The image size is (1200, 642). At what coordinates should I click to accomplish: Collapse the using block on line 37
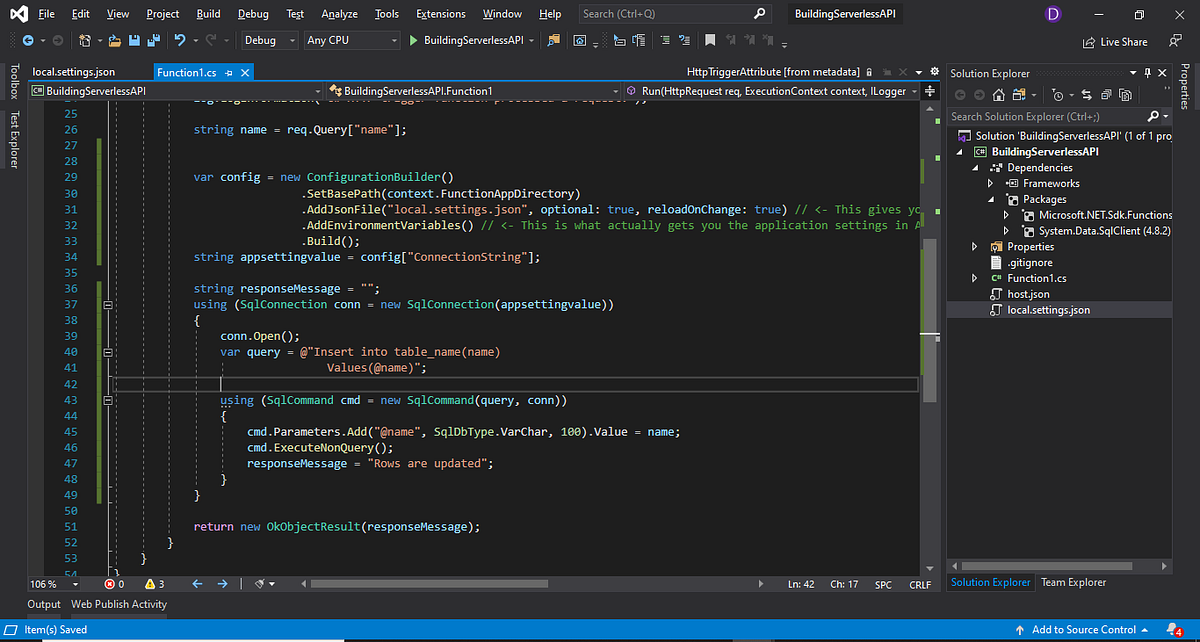coord(107,303)
